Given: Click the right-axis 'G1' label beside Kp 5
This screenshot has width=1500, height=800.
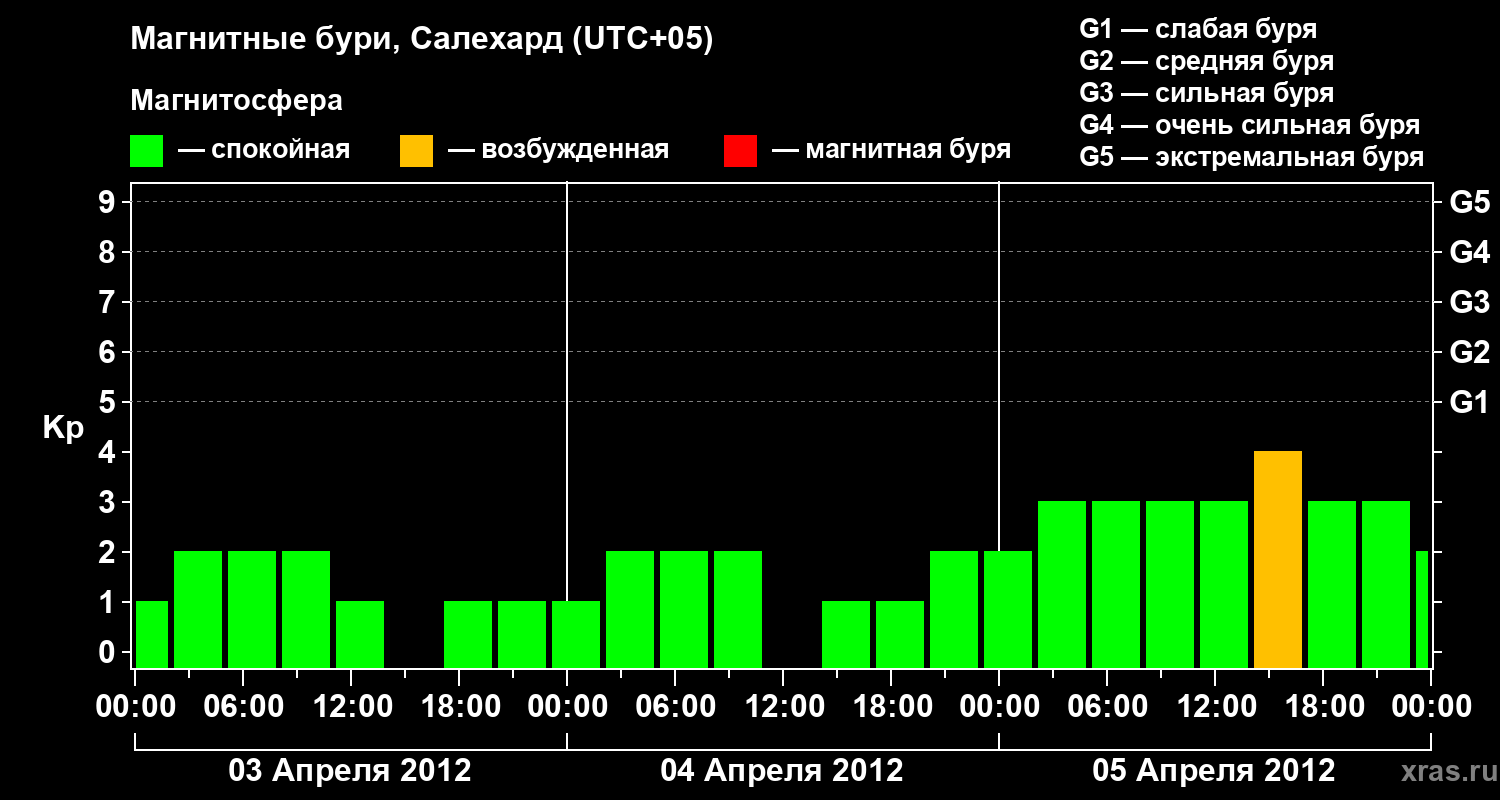Looking at the screenshot, I should pos(1470,402).
